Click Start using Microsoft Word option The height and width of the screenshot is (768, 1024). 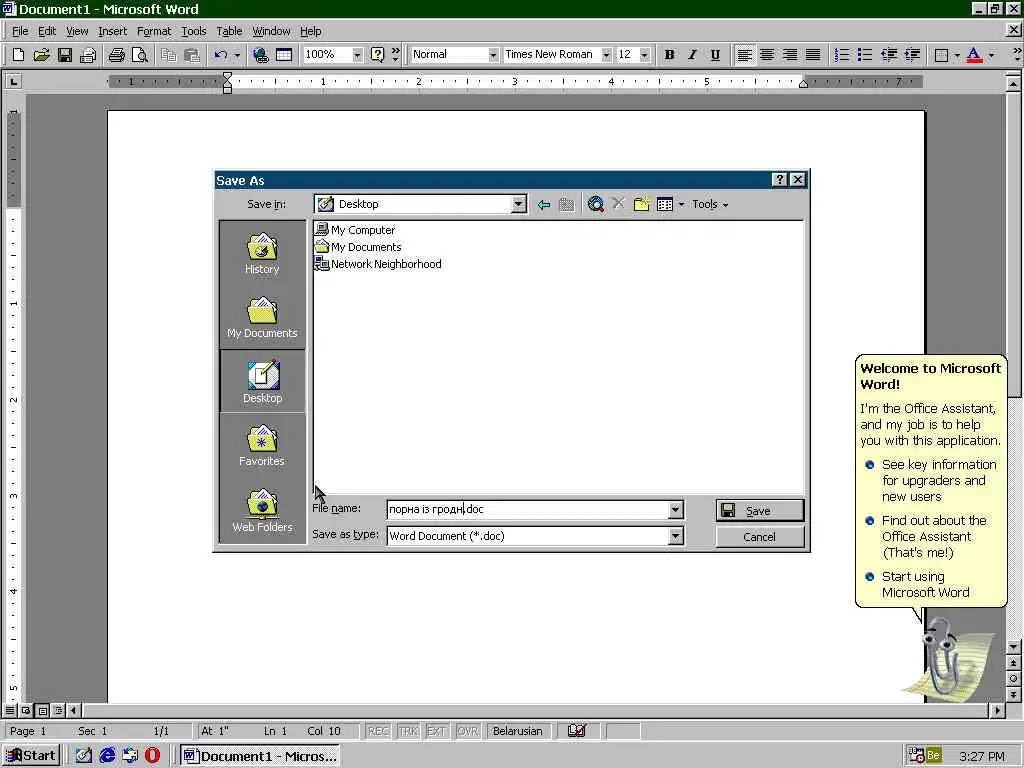925,584
